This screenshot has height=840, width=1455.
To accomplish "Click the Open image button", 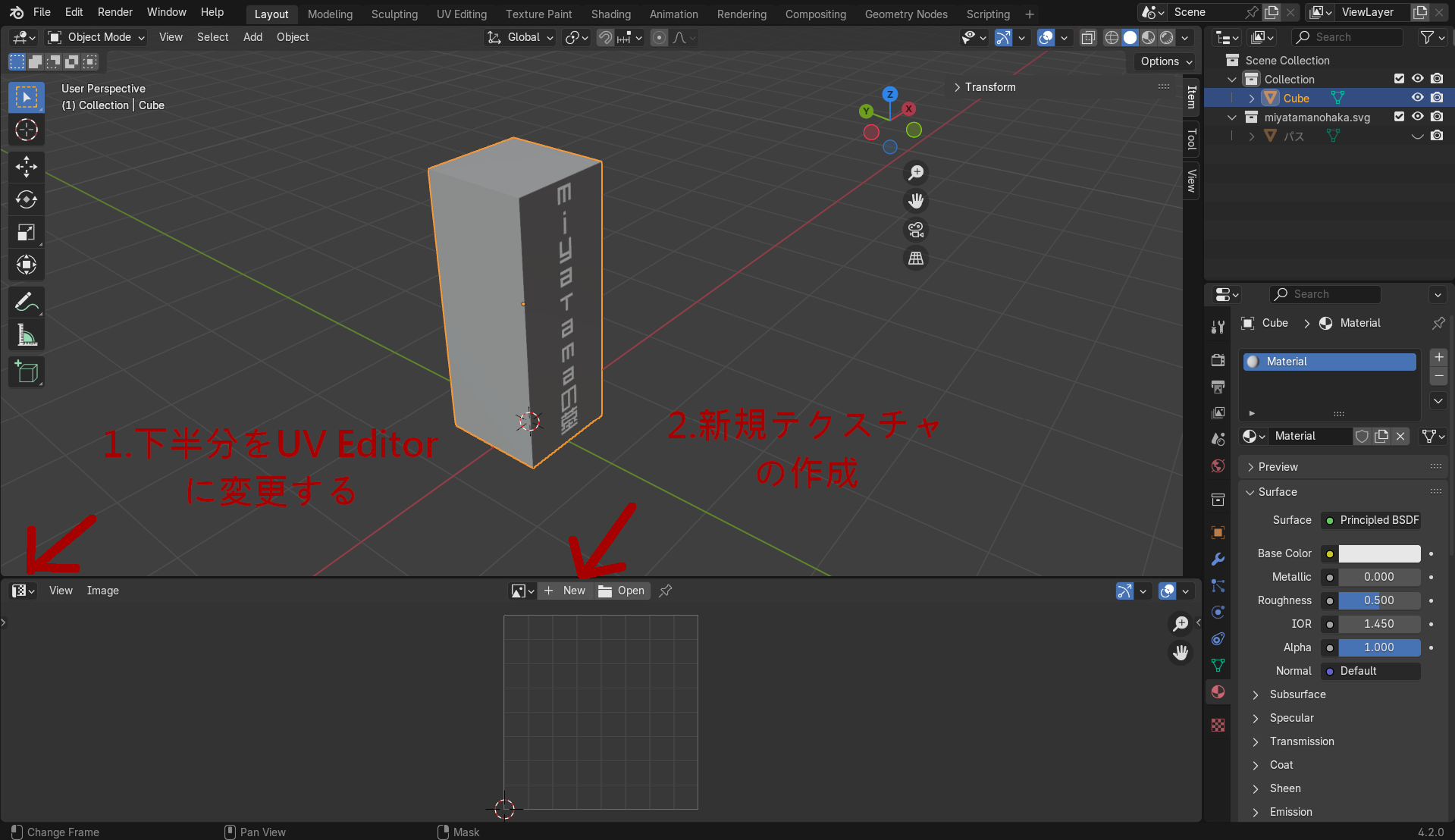I will tap(622, 591).
